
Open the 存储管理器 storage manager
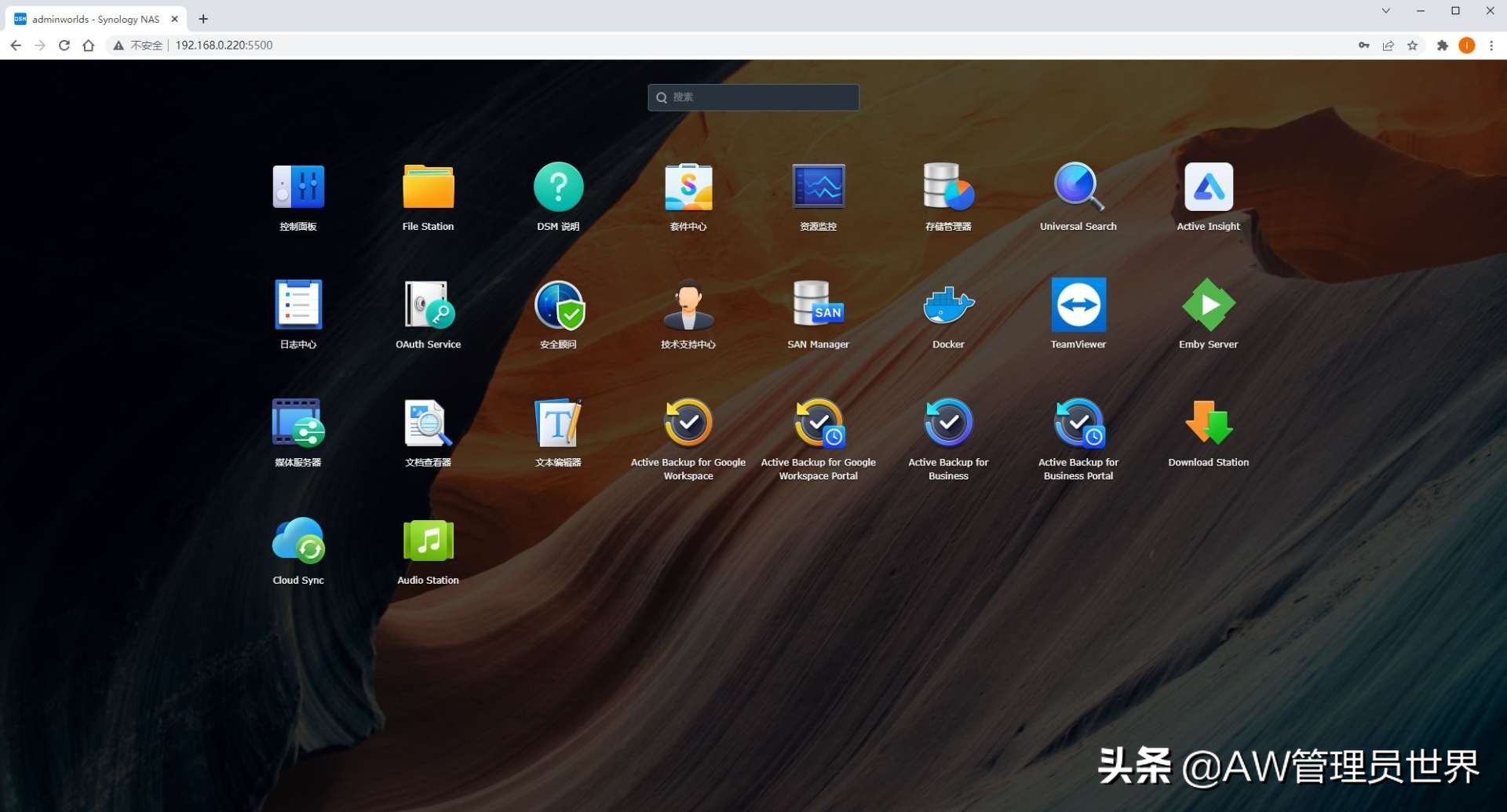pos(947,187)
